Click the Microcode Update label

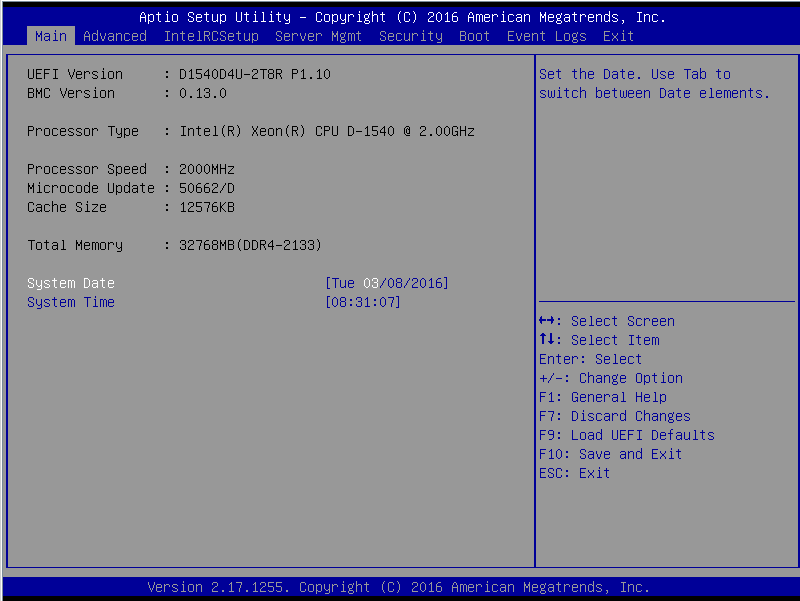click(91, 188)
